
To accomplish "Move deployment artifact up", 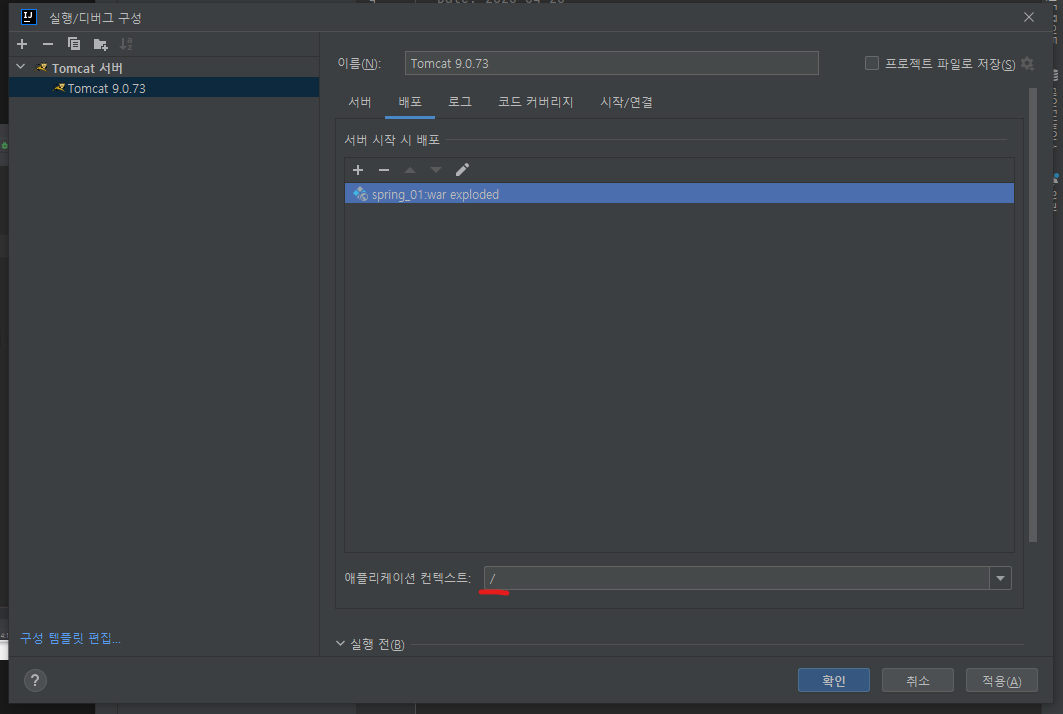I will tap(409, 170).
